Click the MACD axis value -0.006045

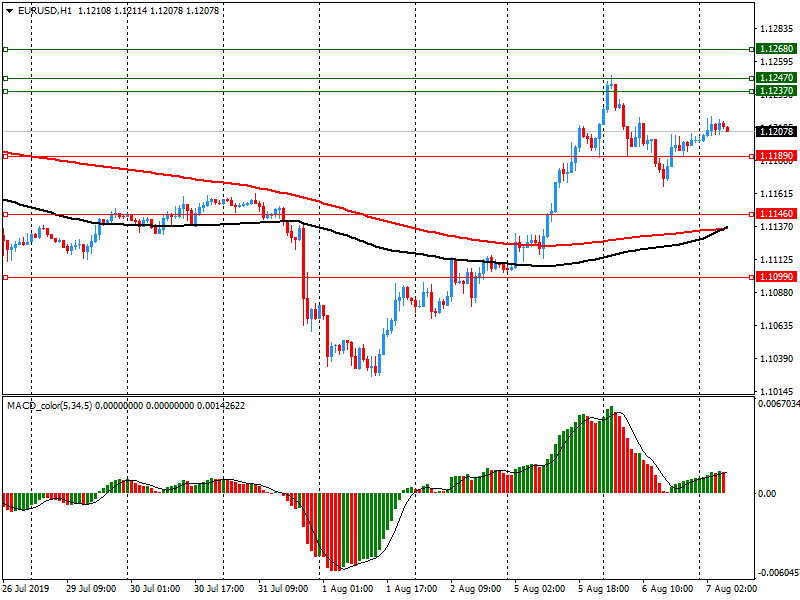(778, 573)
